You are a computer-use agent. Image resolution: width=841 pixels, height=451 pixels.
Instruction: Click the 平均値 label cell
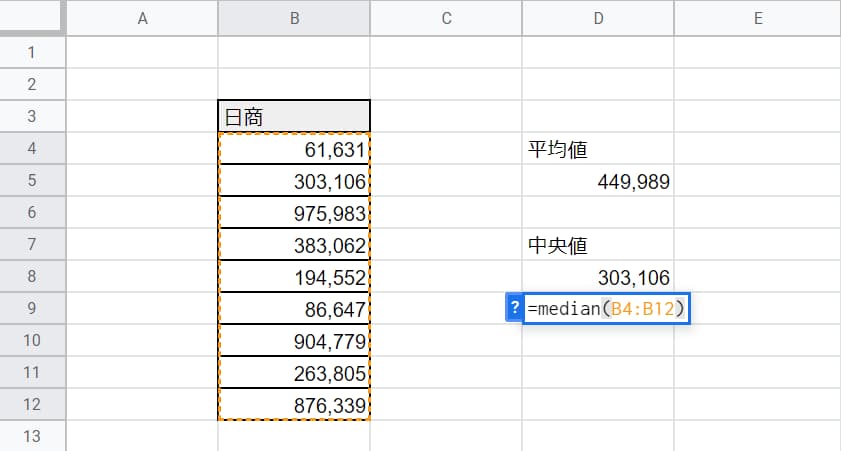tap(598, 149)
